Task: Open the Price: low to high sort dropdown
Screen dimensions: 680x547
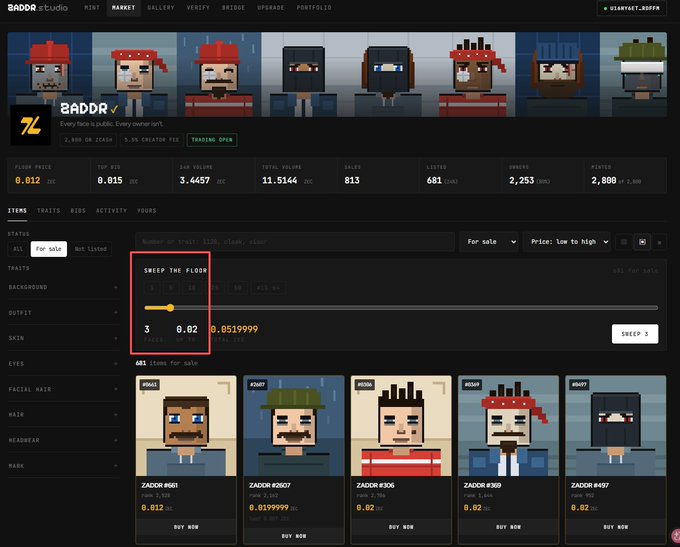Action: [567, 242]
